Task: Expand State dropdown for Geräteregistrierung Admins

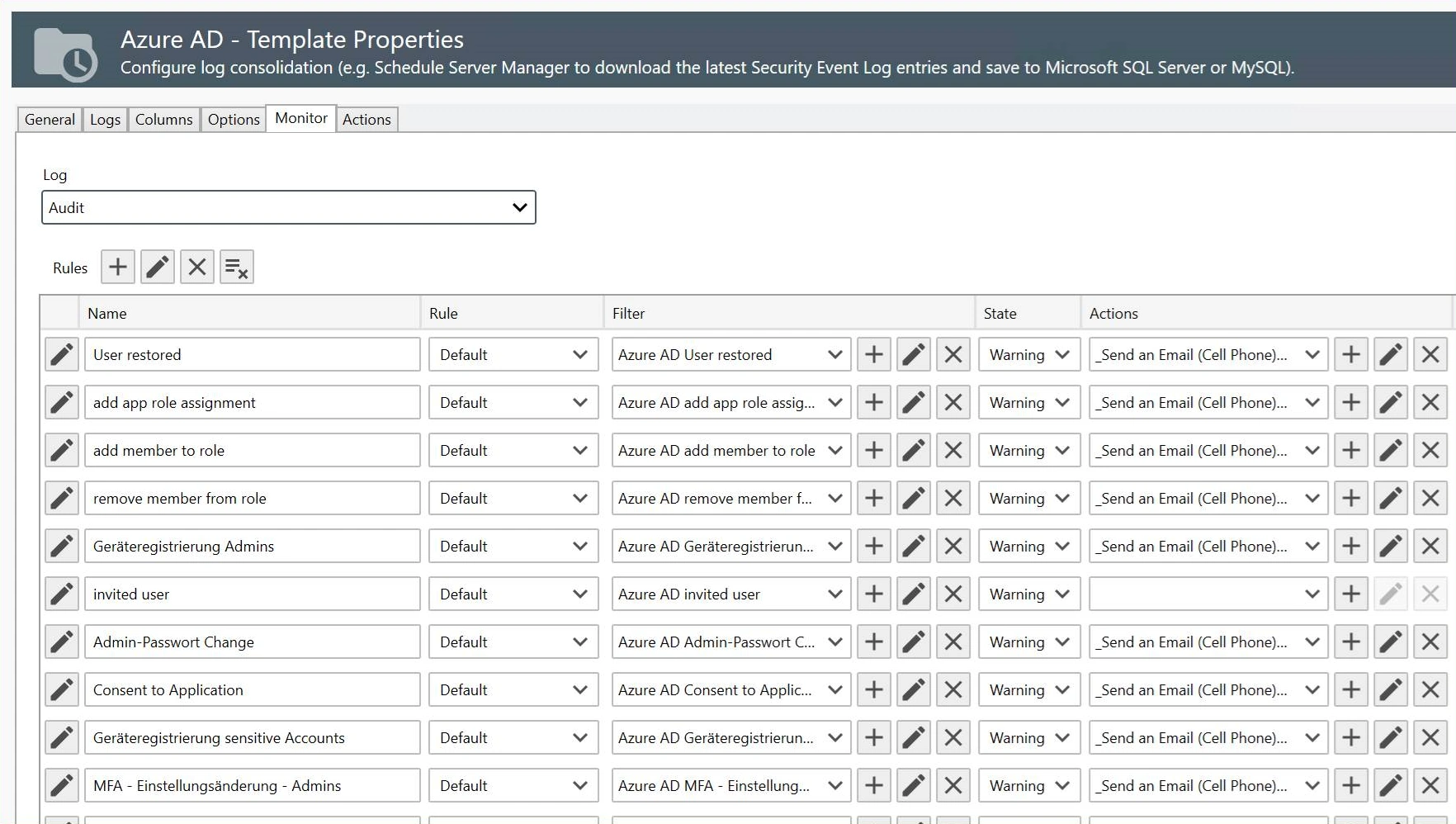Action: tap(1028, 546)
